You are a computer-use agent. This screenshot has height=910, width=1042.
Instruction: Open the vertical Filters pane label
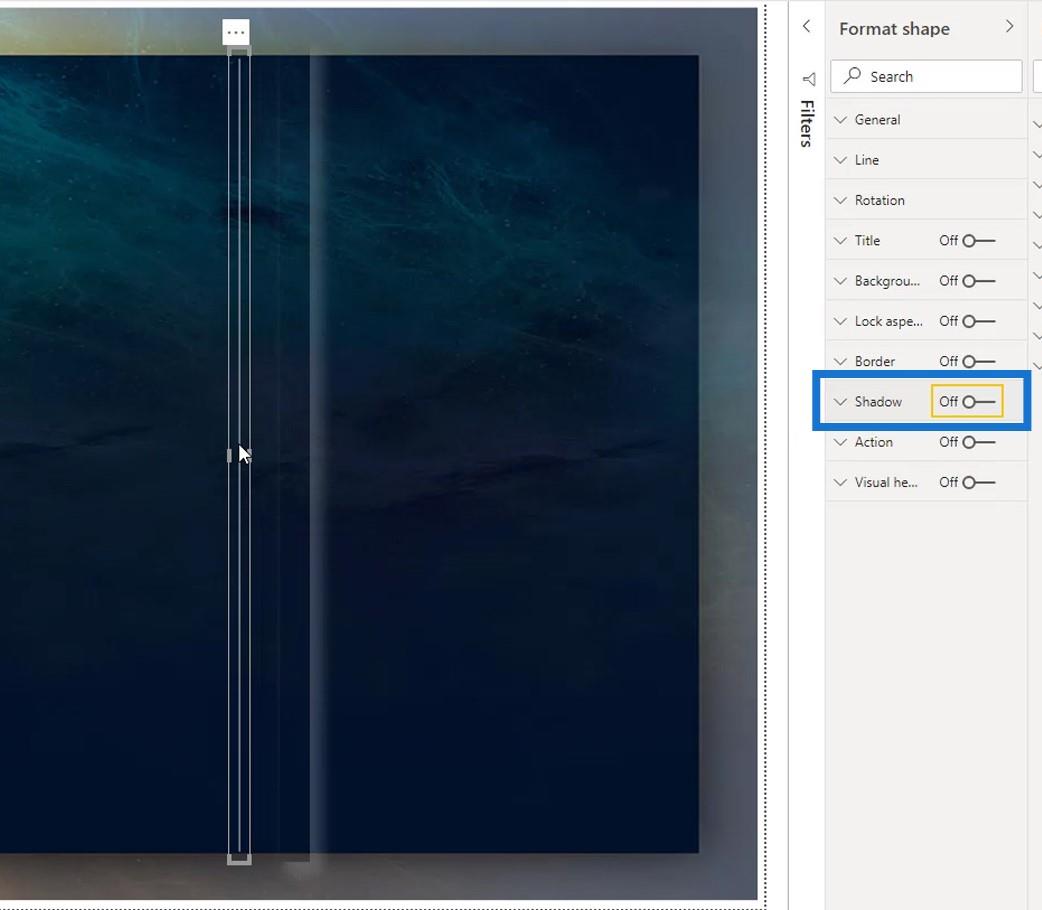pyautogui.click(x=807, y=123)
